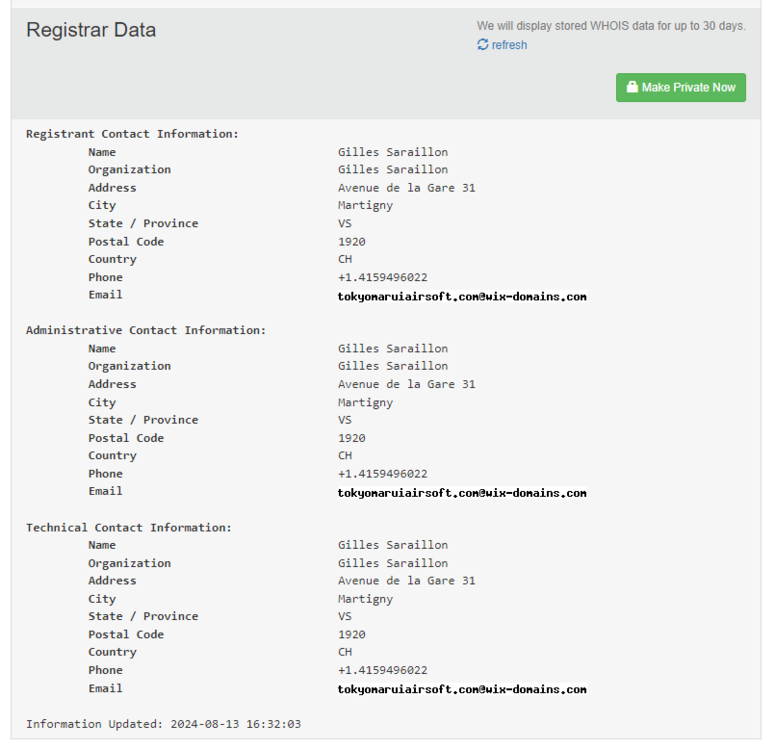The image size is (775, 750).
Task: Click the WHOIS 30 days notice text
Action: point(610,26)
